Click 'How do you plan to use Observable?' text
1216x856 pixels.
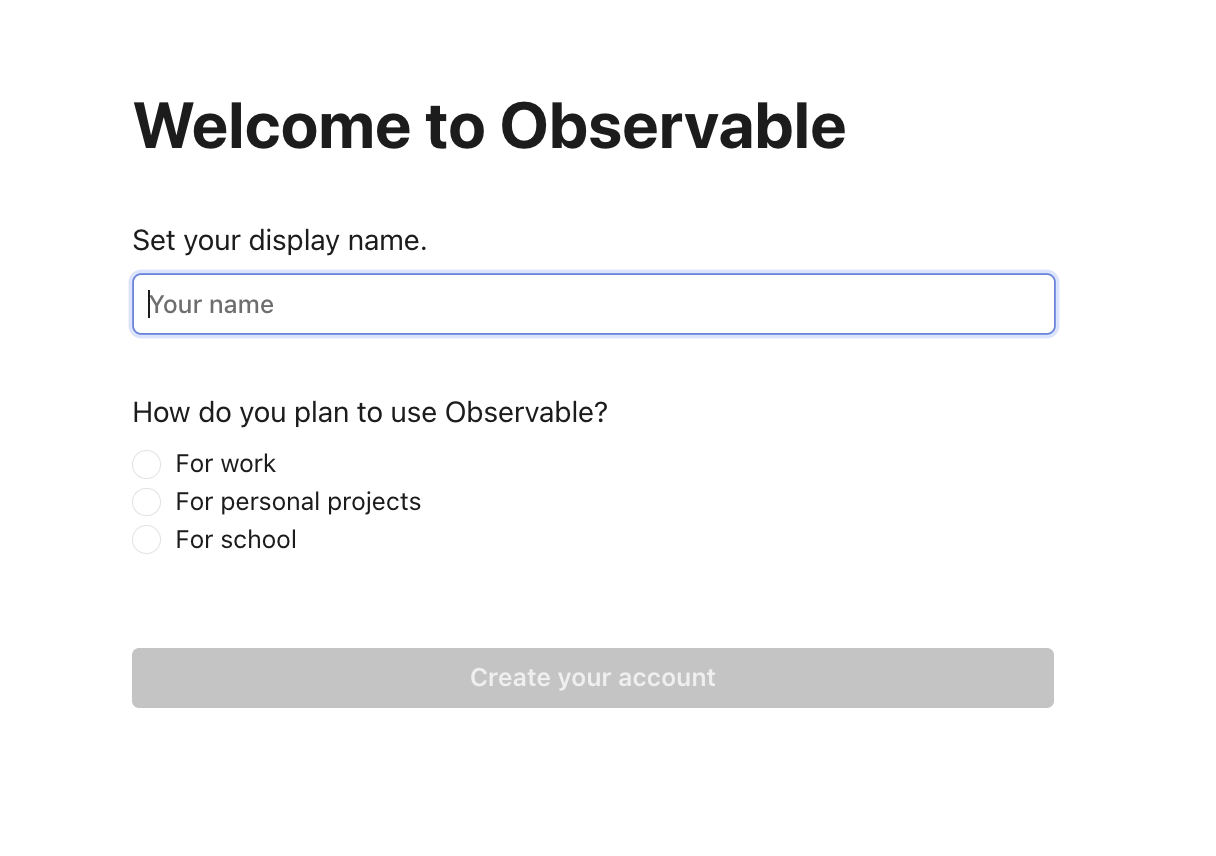click(x=370, y=412)
